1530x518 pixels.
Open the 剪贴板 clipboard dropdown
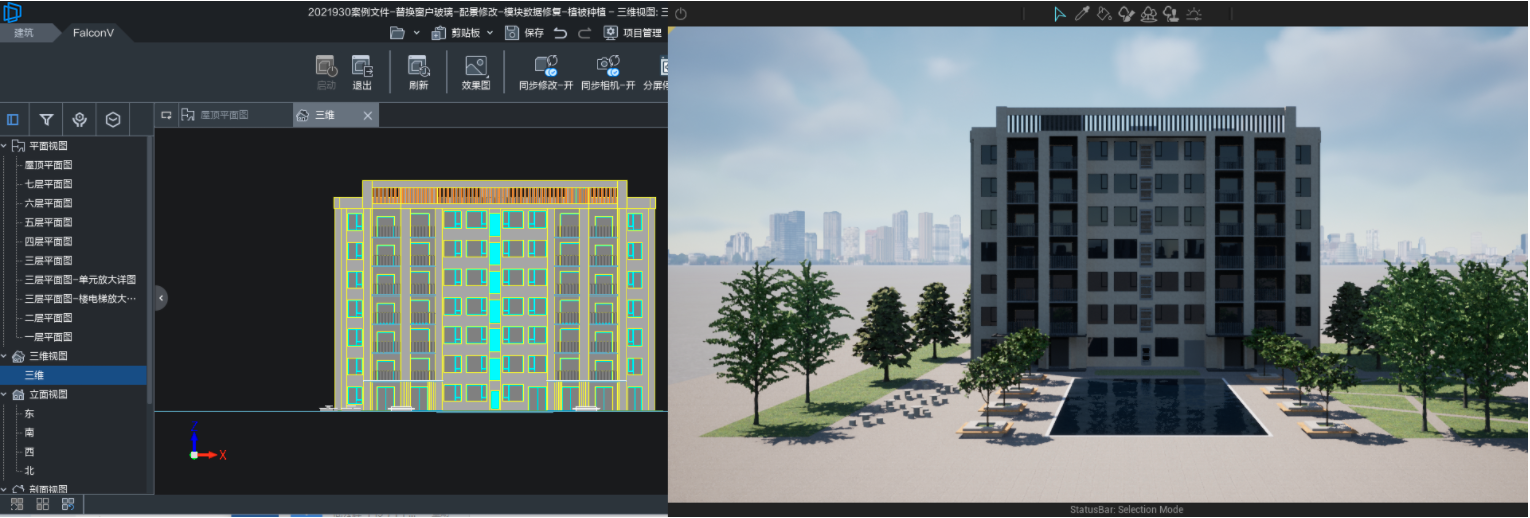[x=462, y=33]
